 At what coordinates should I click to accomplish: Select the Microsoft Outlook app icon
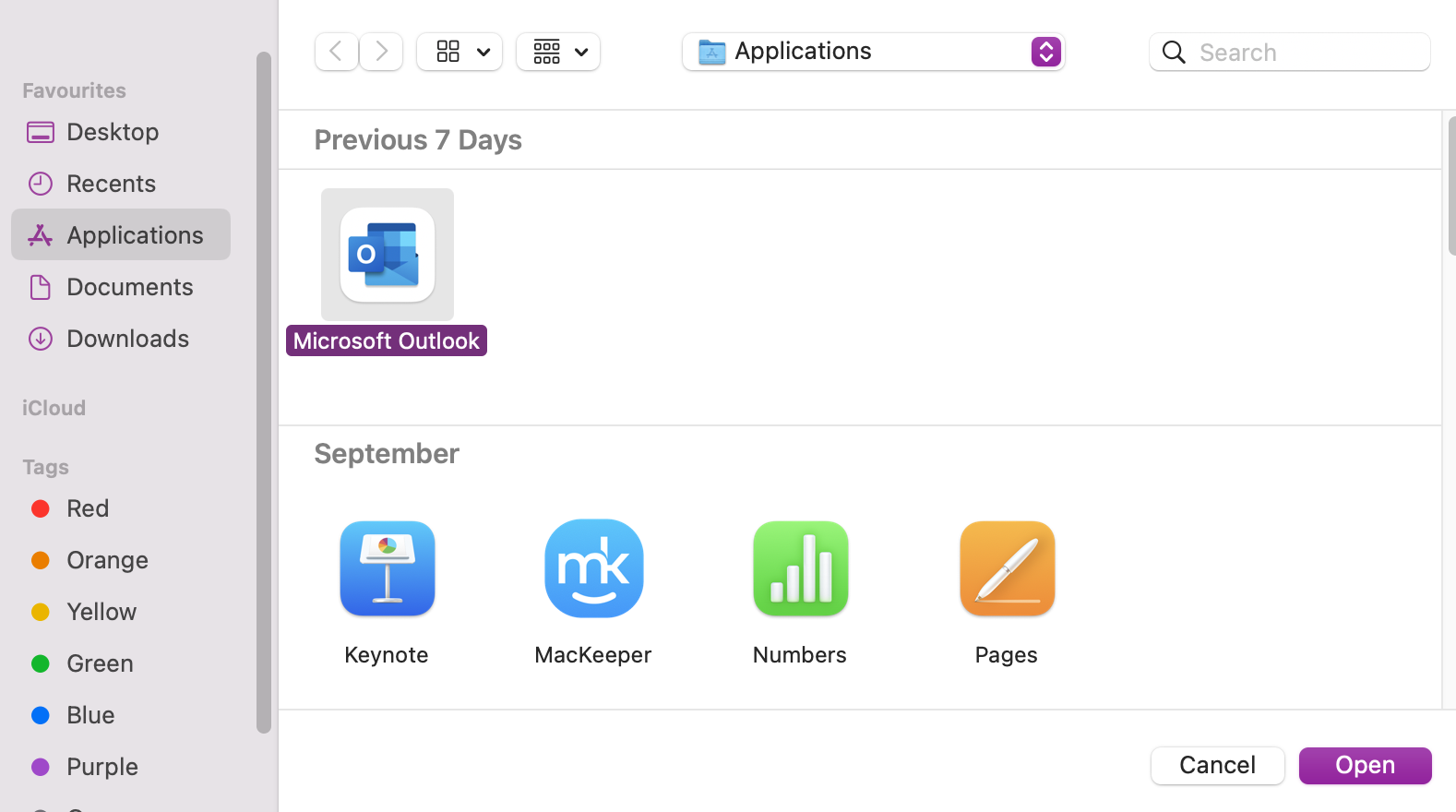coord(388,255)
